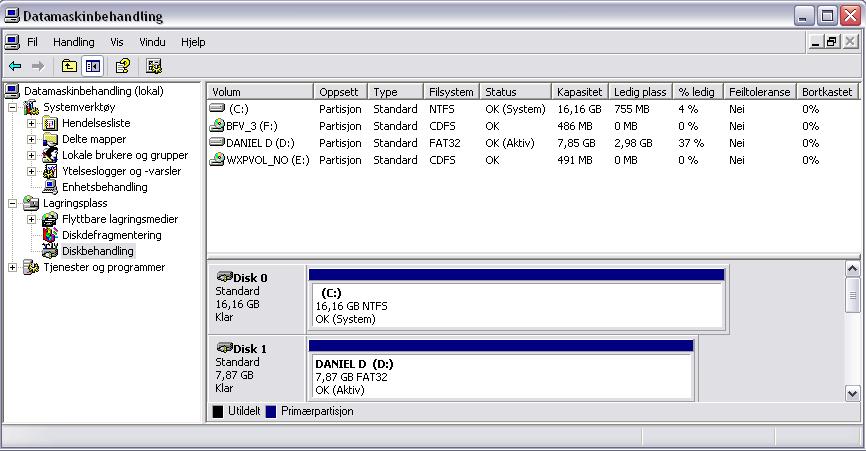This screenshot has width=866, height=451.
Task: Click the Back arrow toolbar button
Action: coord(15,67)
